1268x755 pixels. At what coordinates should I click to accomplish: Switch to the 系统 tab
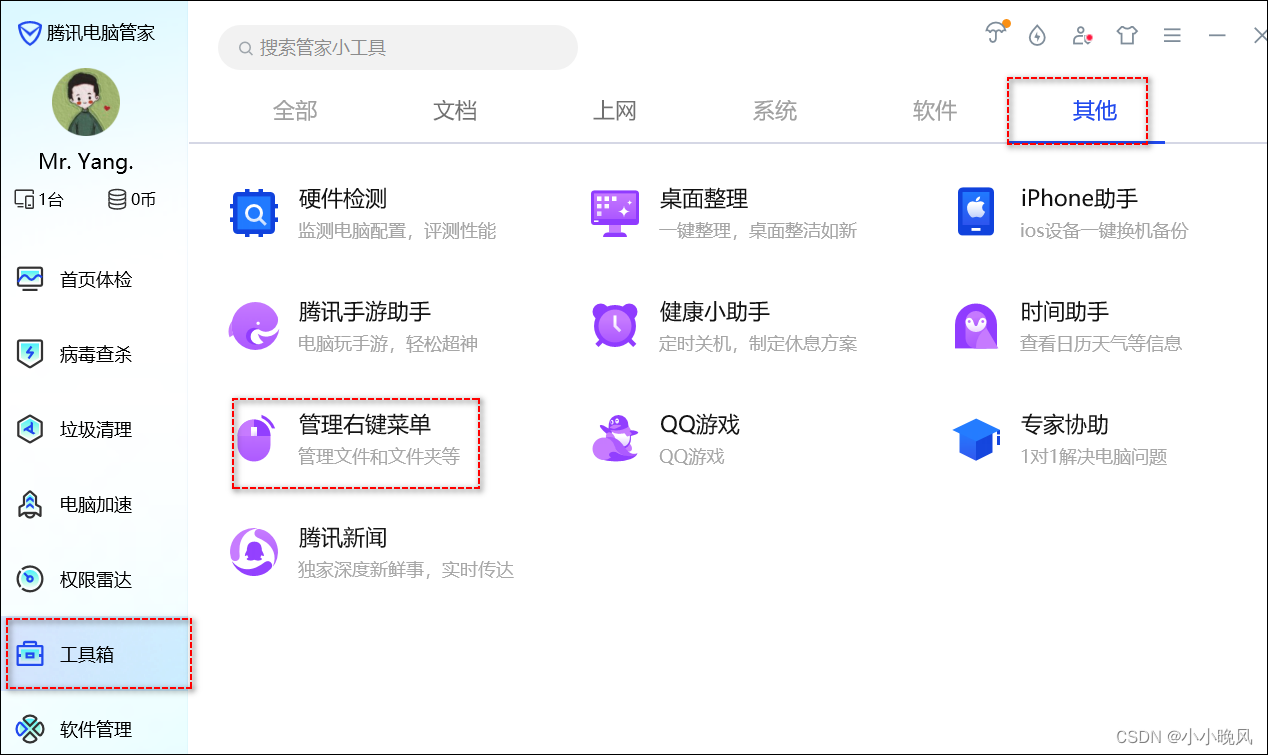pyautogui.click(x=775, y=111)
